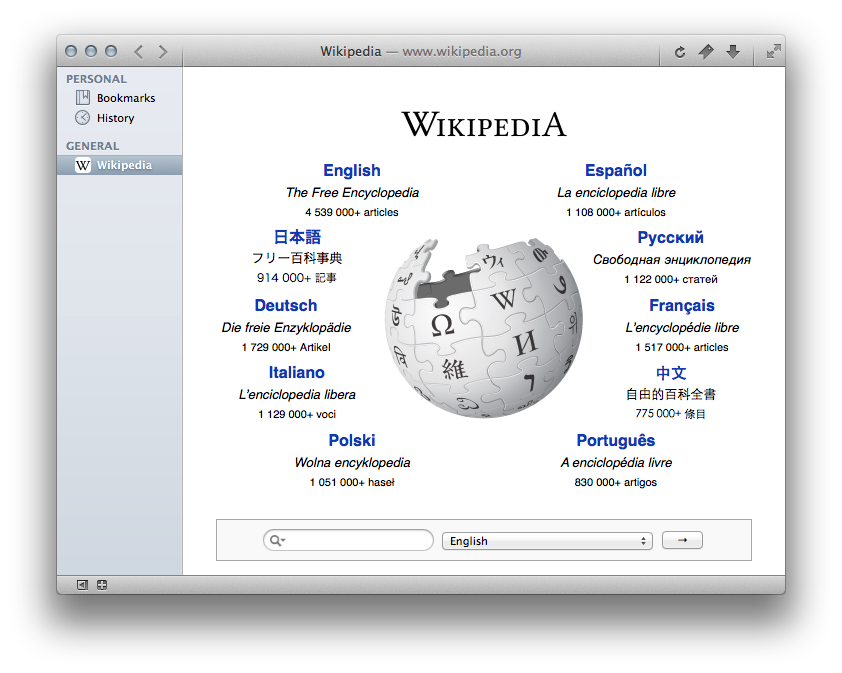Enter fullscreen with the expand arrows icon
The width and height of the screenshot is (842, 673).
[773, 52]
